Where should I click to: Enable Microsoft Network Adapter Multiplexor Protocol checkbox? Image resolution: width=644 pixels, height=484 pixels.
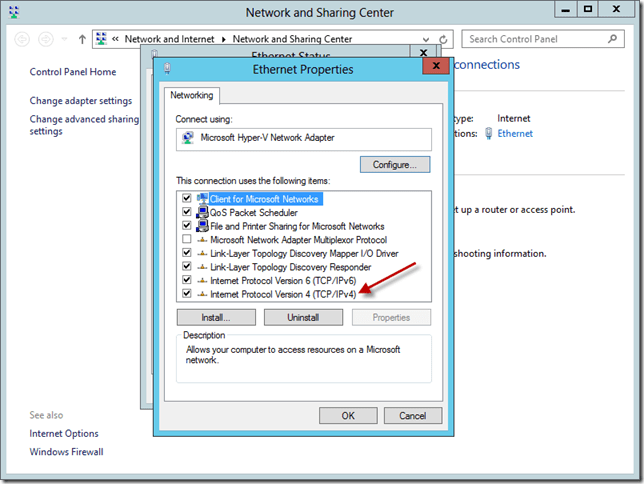click(x=187, y=240)
